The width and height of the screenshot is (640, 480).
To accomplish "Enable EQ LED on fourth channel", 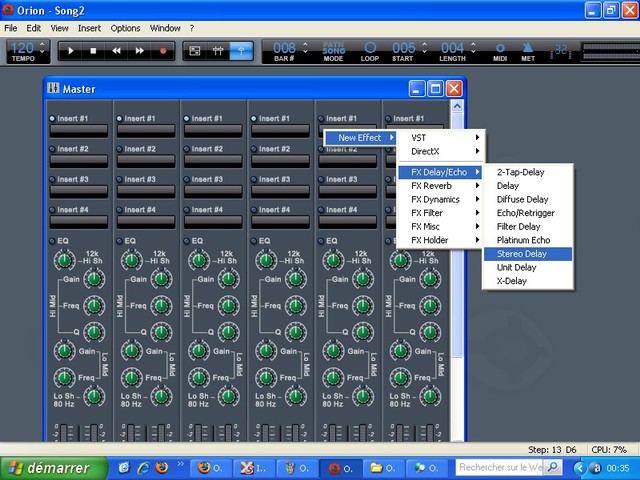I will click(254, 241).
